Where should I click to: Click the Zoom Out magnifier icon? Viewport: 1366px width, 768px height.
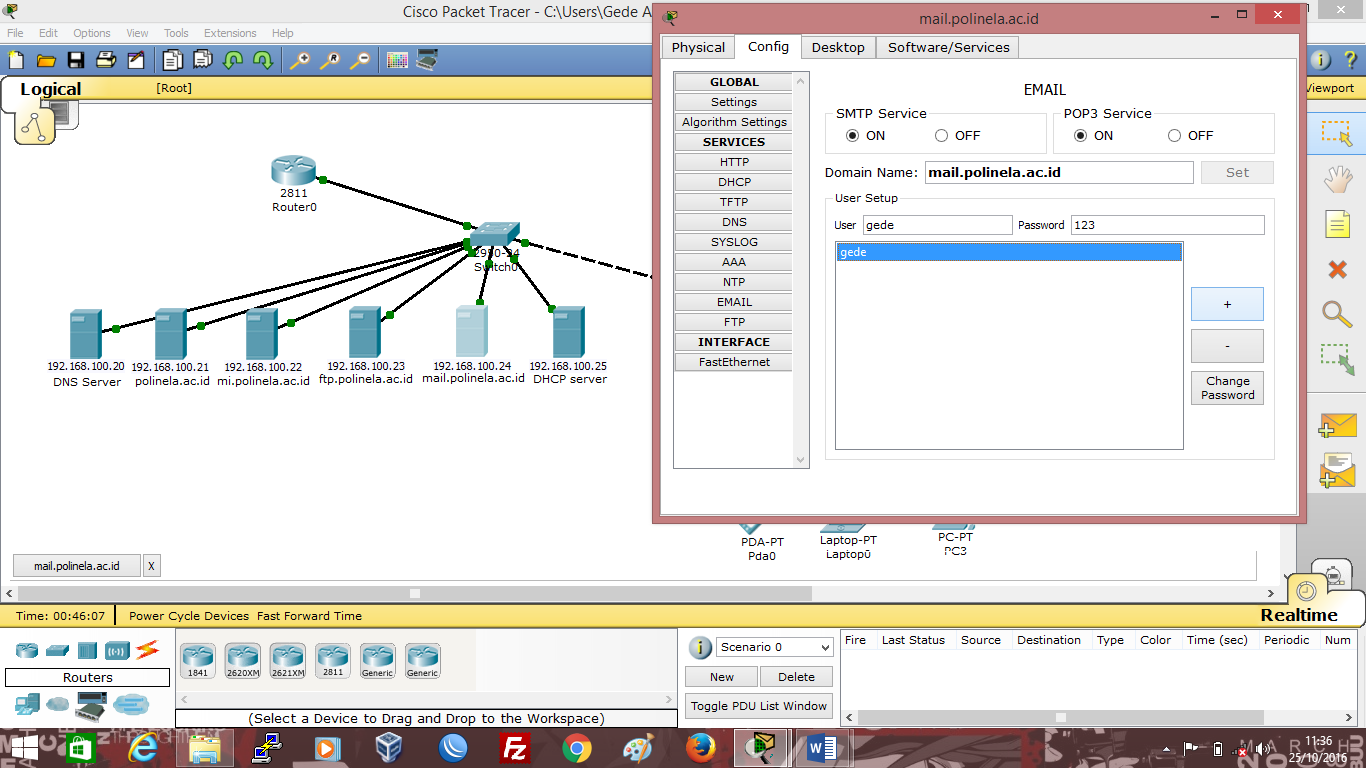pos(360,60)
